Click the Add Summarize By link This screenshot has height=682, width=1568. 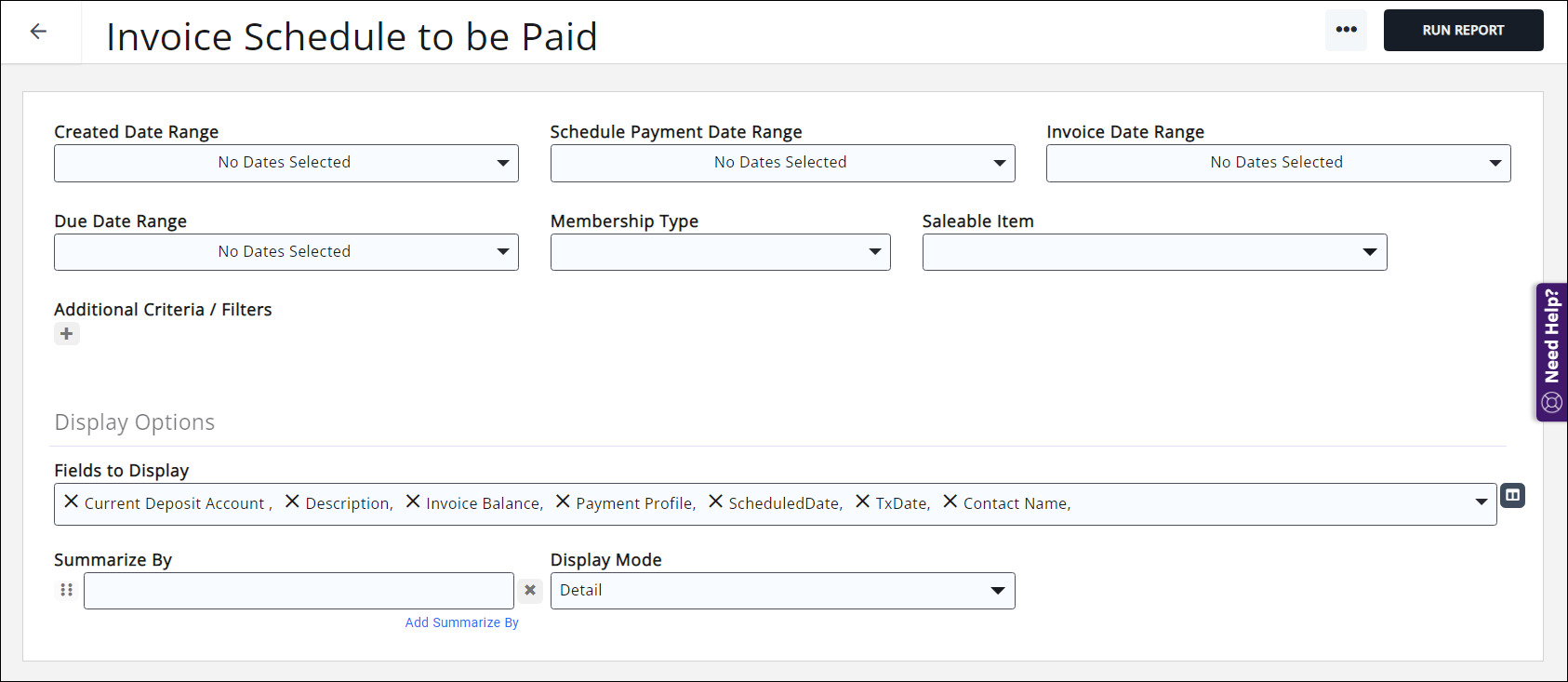(x=462, y=622)
